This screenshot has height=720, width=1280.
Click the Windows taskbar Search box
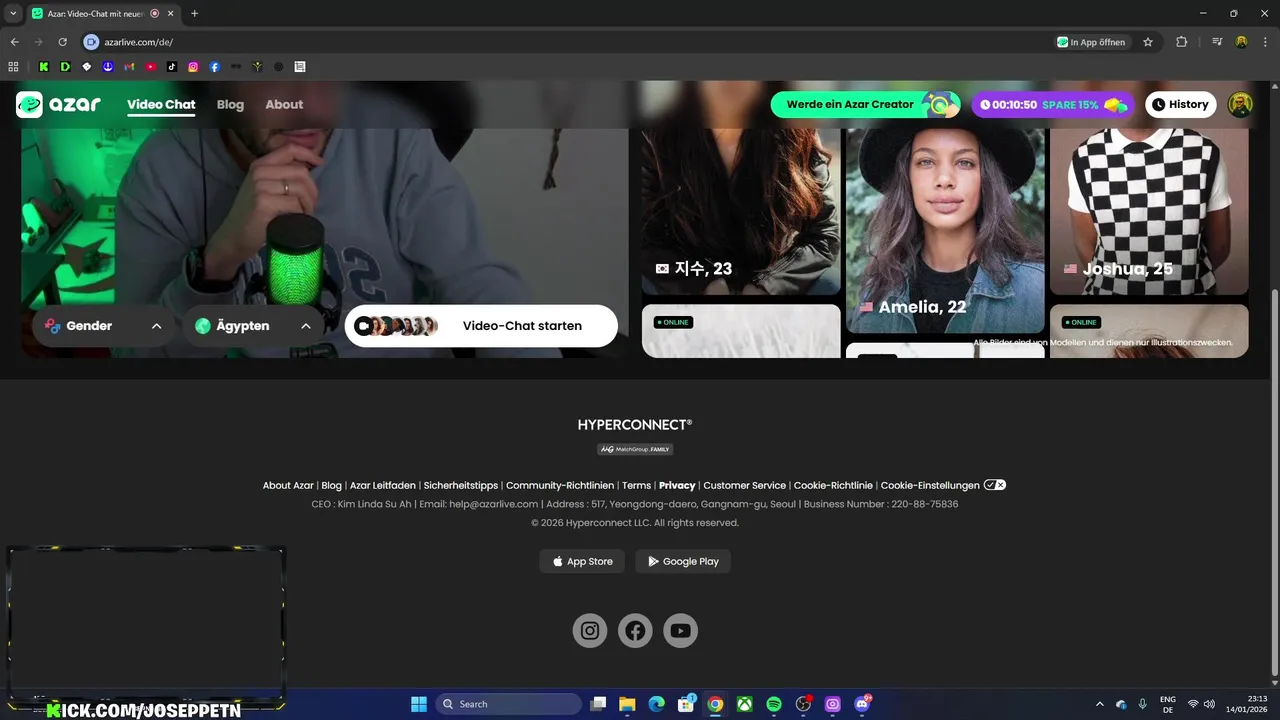tap(509, 704)
